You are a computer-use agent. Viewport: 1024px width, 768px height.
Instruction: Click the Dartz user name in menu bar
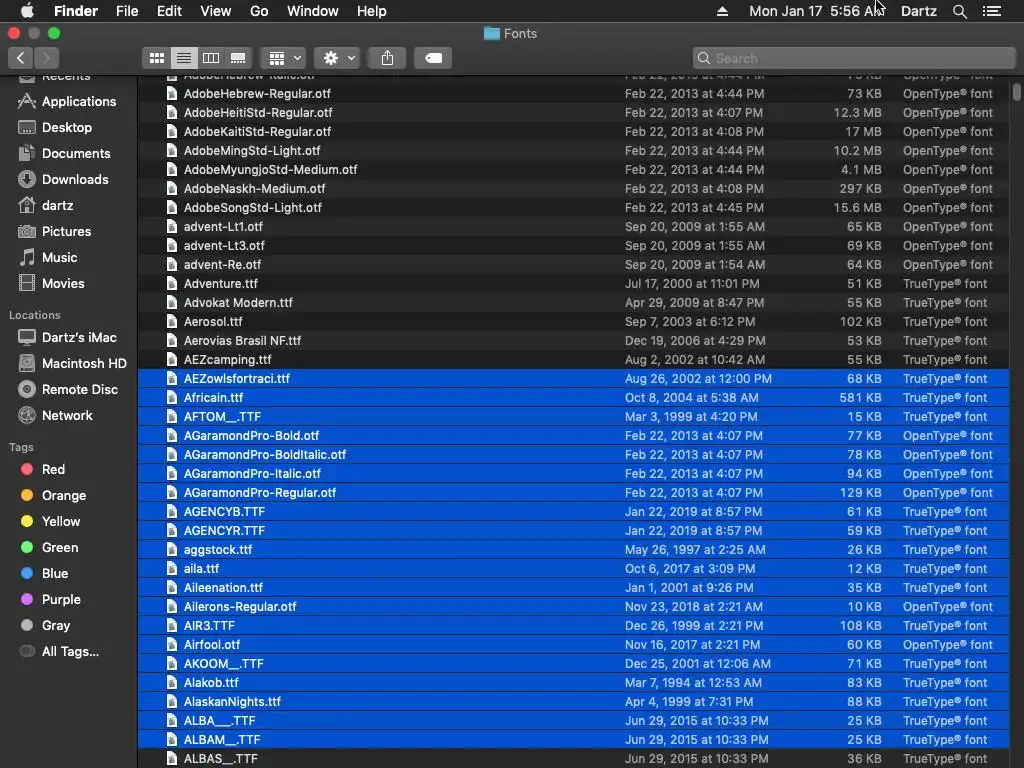pyautogui.click(x=919, y=11)
